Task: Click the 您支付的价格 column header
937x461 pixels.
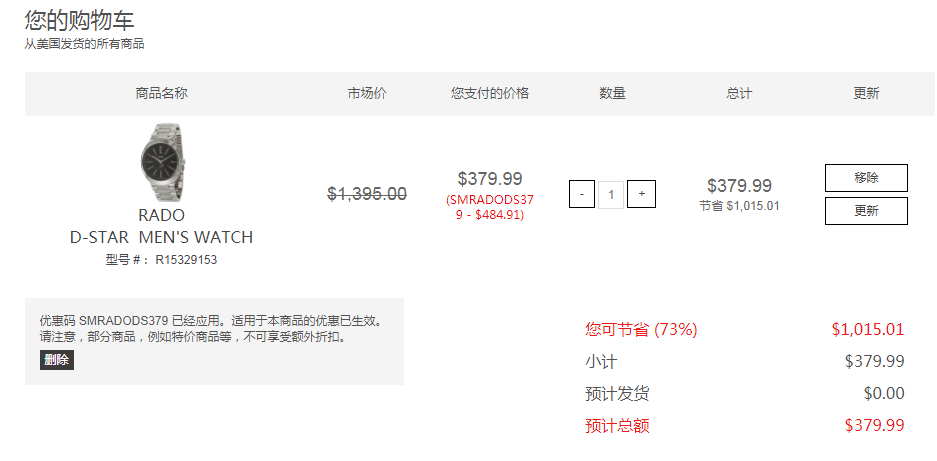Action: 490,93
